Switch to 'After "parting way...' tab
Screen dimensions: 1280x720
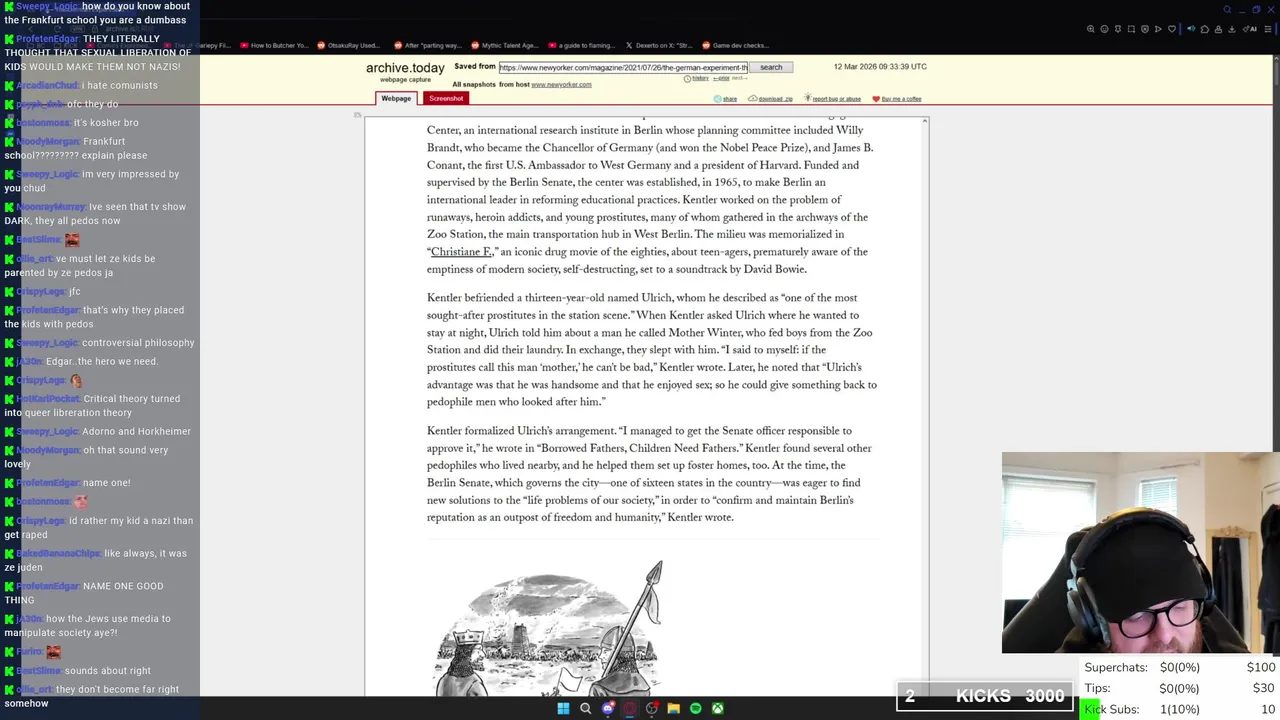(428, 45)
